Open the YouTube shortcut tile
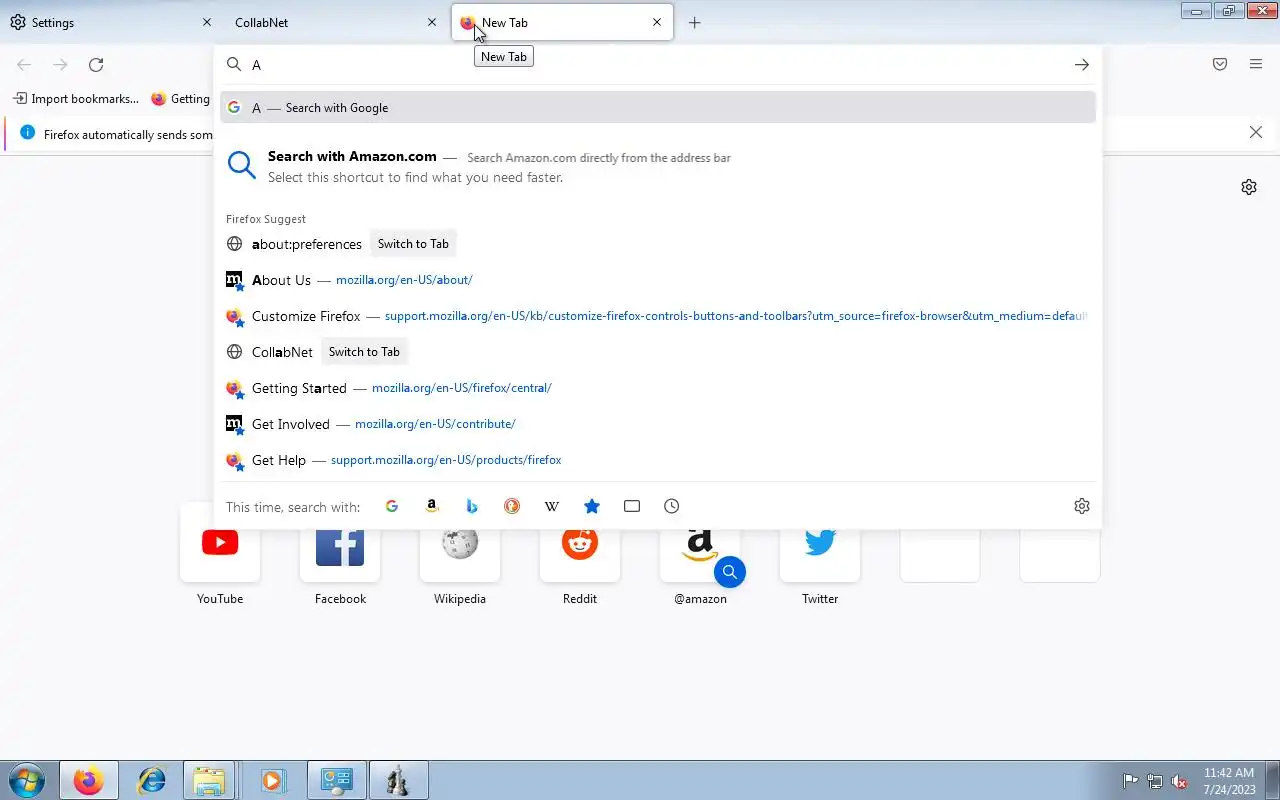 (220, 555)
